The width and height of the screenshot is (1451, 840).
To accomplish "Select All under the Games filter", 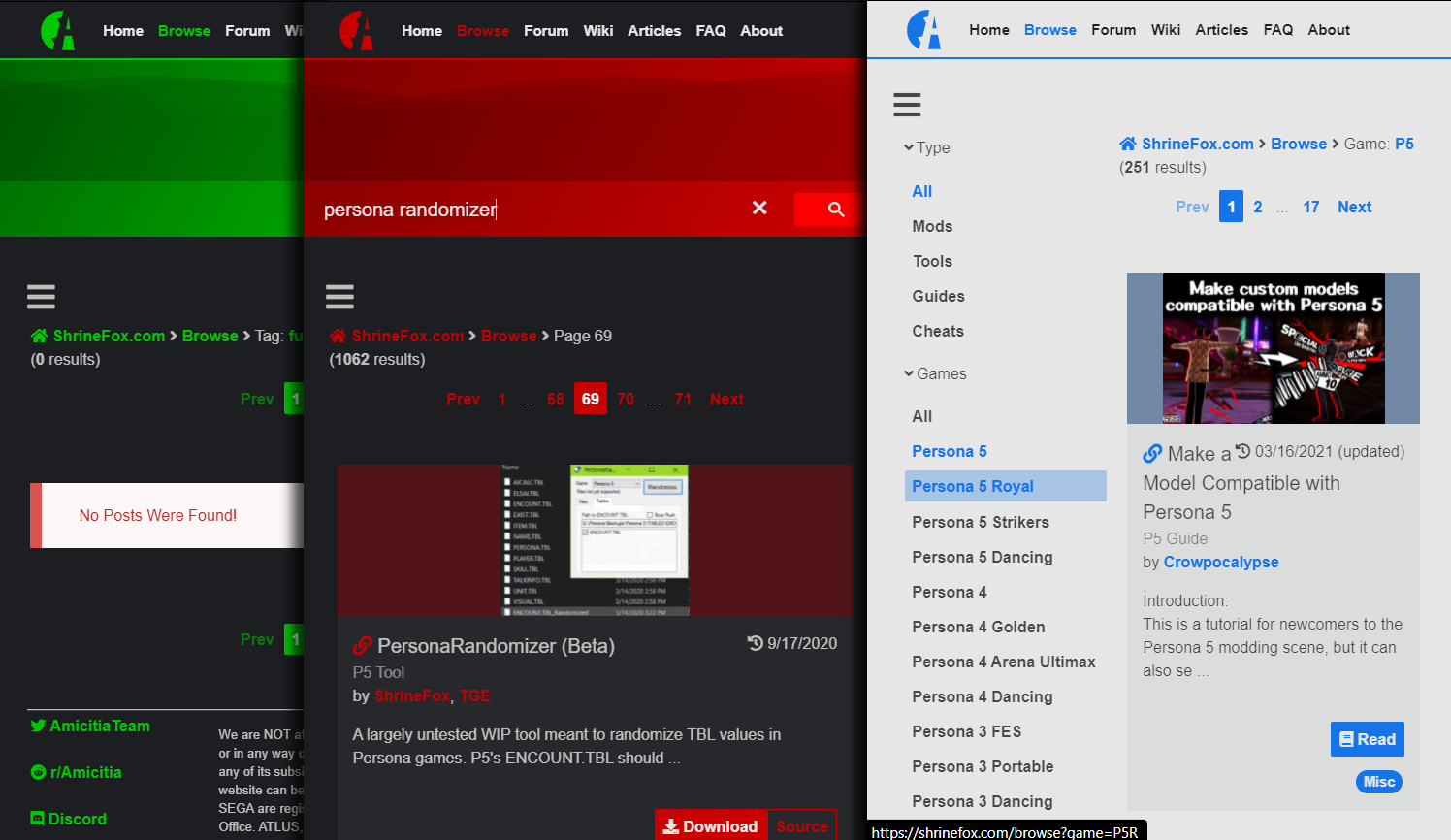I will pos(921,416).
